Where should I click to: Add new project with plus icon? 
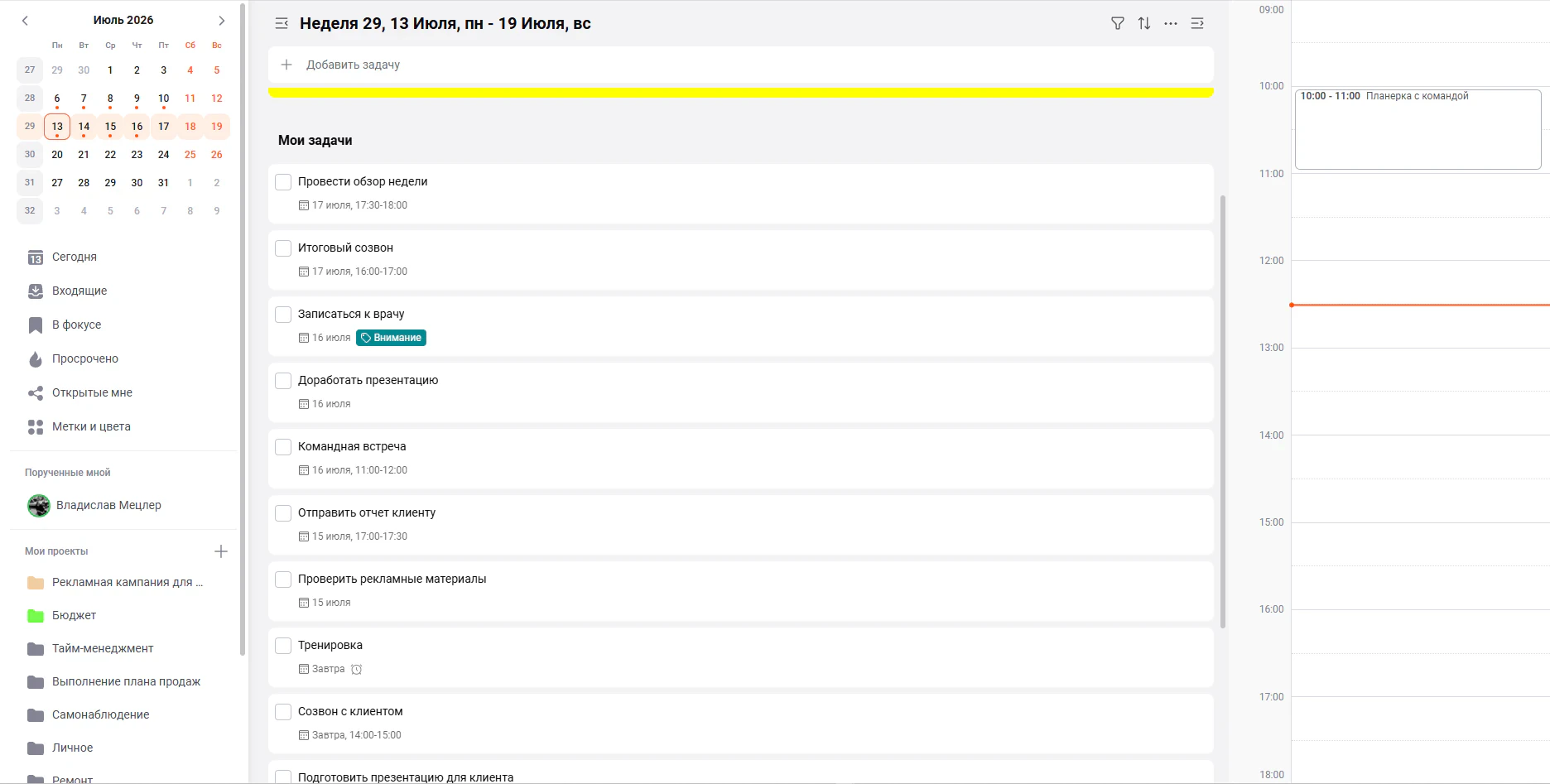[221, 551]
